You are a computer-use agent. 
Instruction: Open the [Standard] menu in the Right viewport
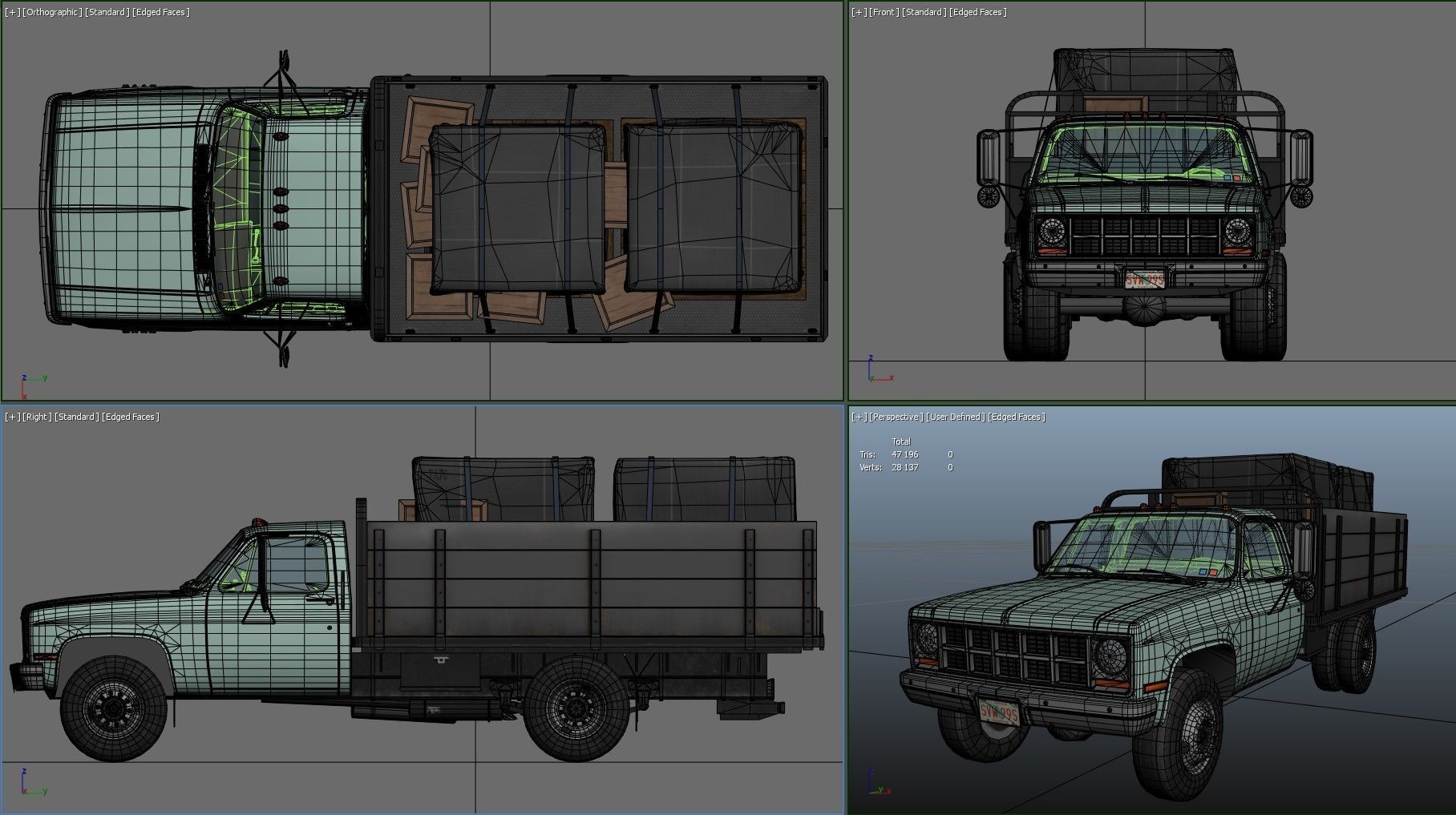coord(77,417)
